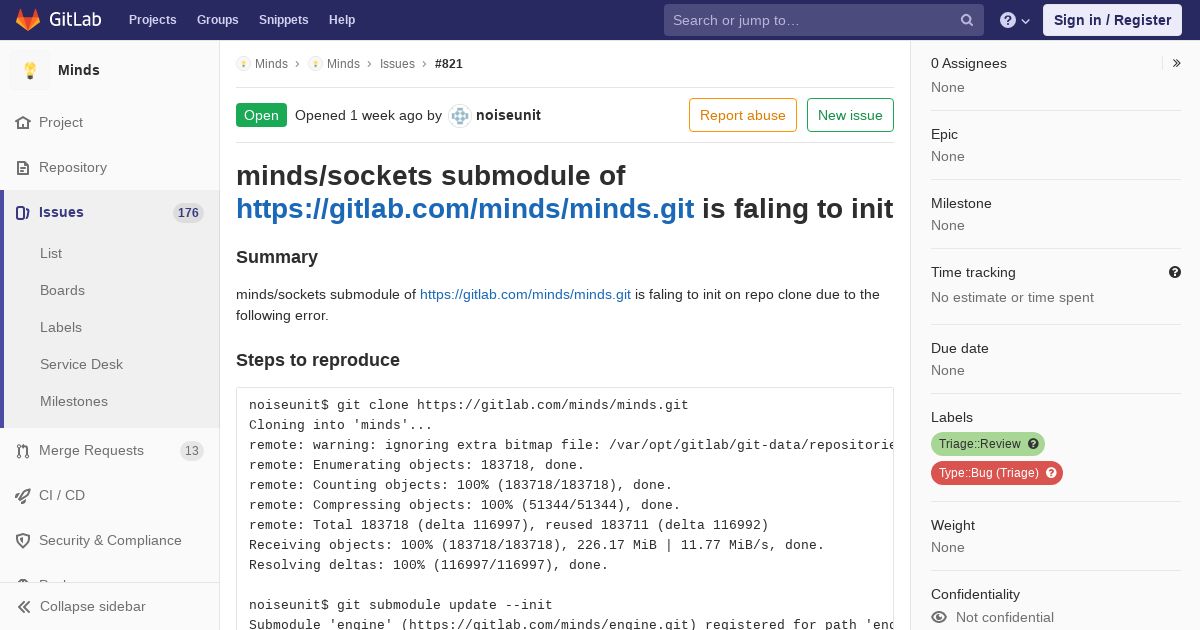
Task: Click the Summary heading
Action: [277, 257]
